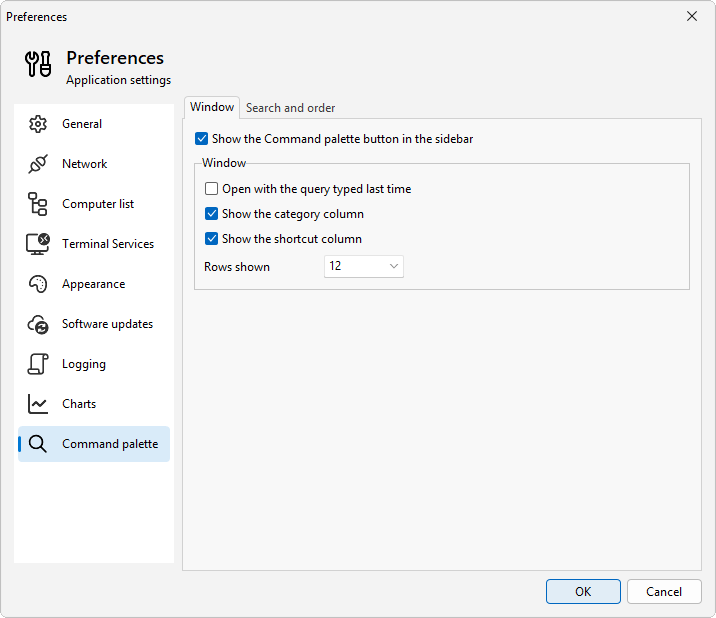The width and height of the screenshot is (716, 618).
Task: Select Software updates label in sidebar
Action: tap(108, 324)
